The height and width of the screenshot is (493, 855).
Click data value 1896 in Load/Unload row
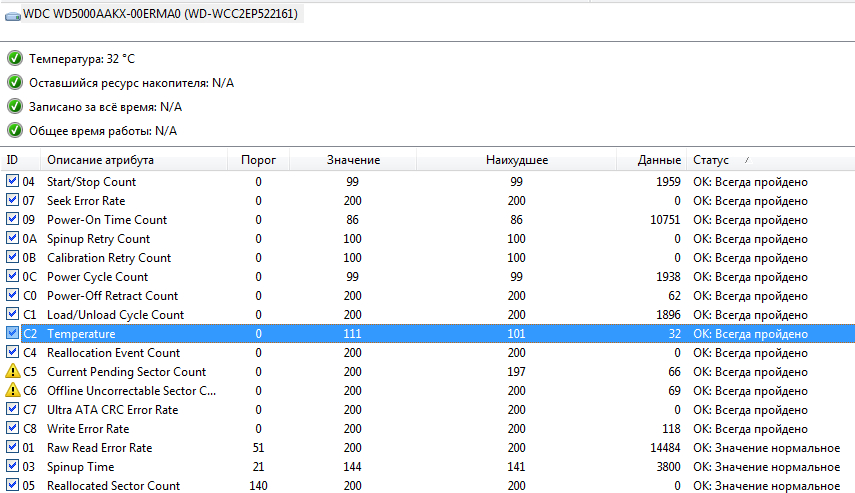click(668, 315)
